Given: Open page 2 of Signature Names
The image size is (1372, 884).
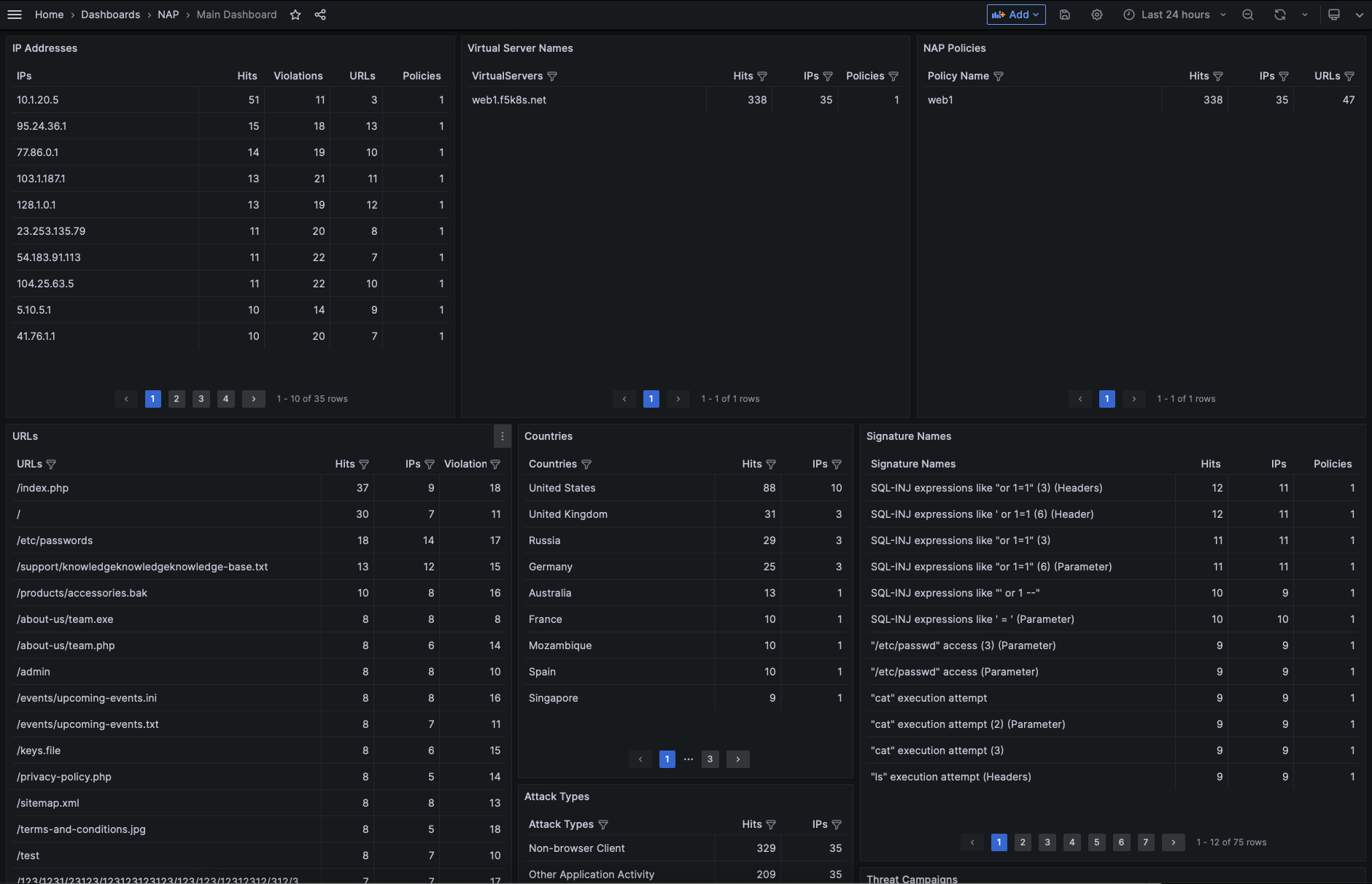Looking at the screenshot, I should 1023,842.
